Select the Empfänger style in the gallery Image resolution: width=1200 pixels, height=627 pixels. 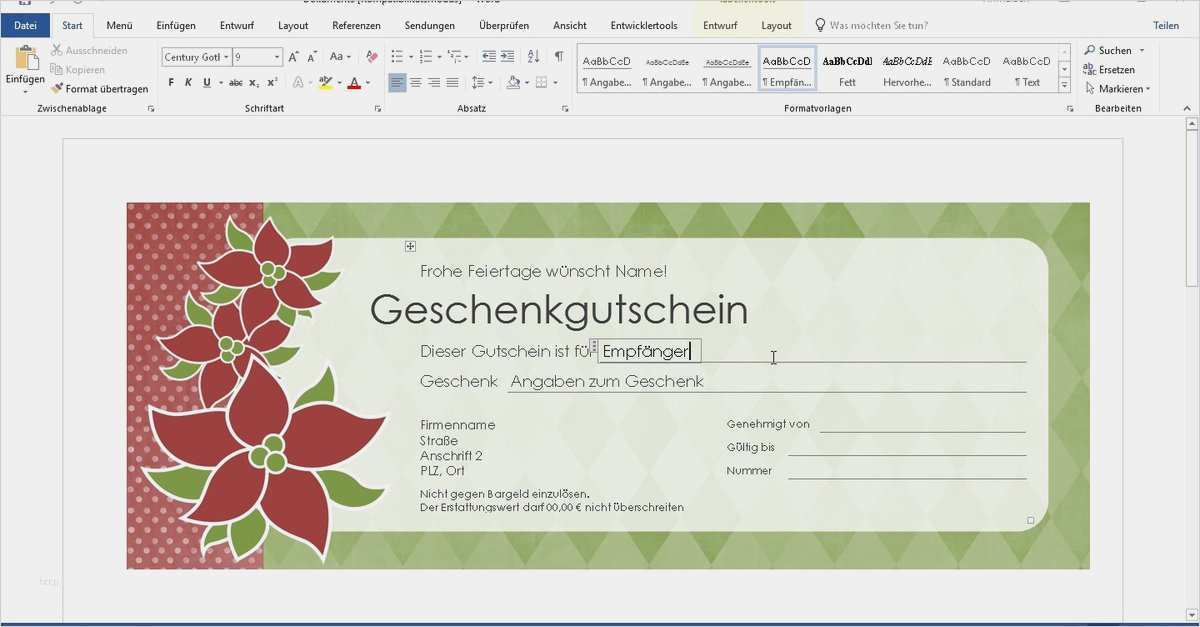pyautogui.click(x=785, y=68)
